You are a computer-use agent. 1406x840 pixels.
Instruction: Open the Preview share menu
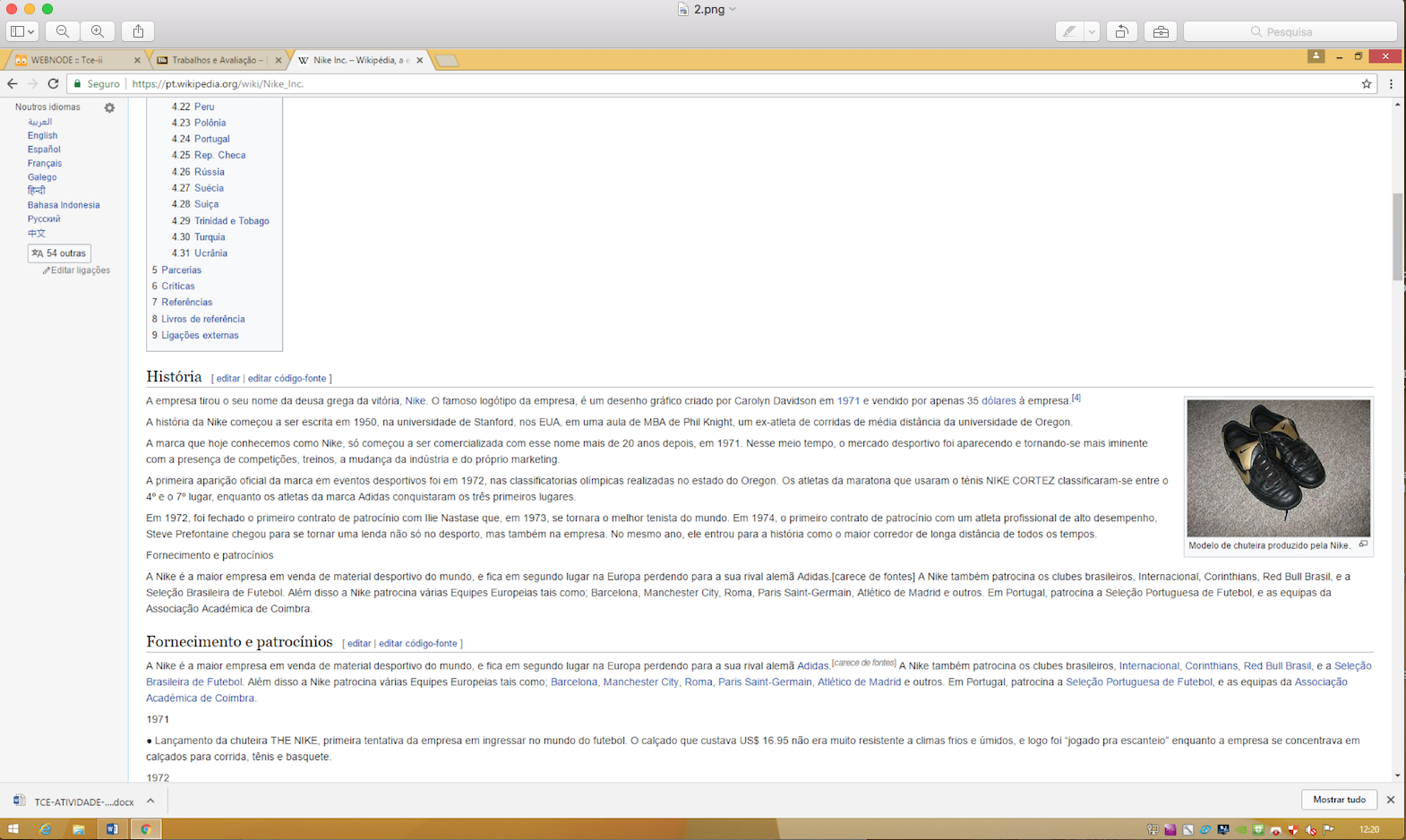(138, 31)
